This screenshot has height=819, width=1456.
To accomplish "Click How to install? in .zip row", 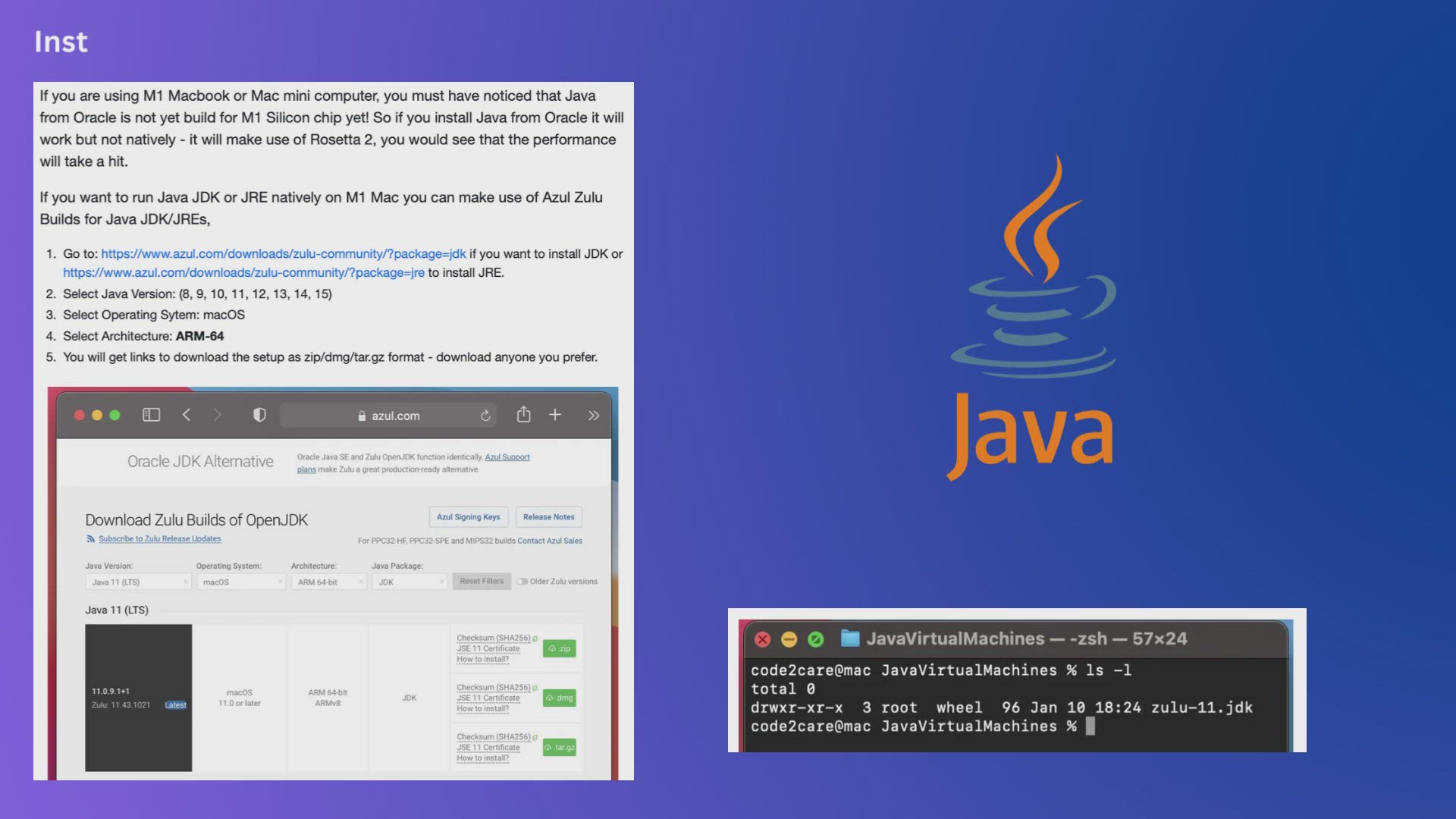I will [x=483, y=660].
